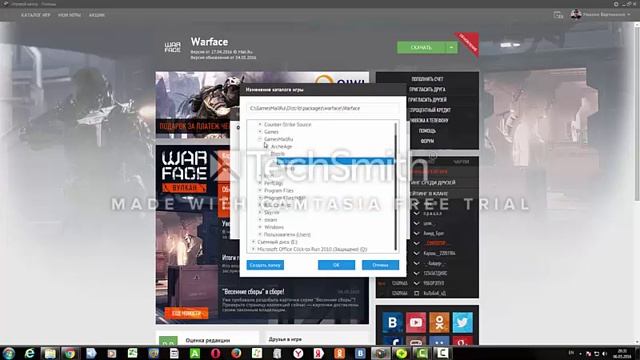Click the orange button on the Warface banner
The width and height of the screenshot is (640, 360).
tap(187, 313)
